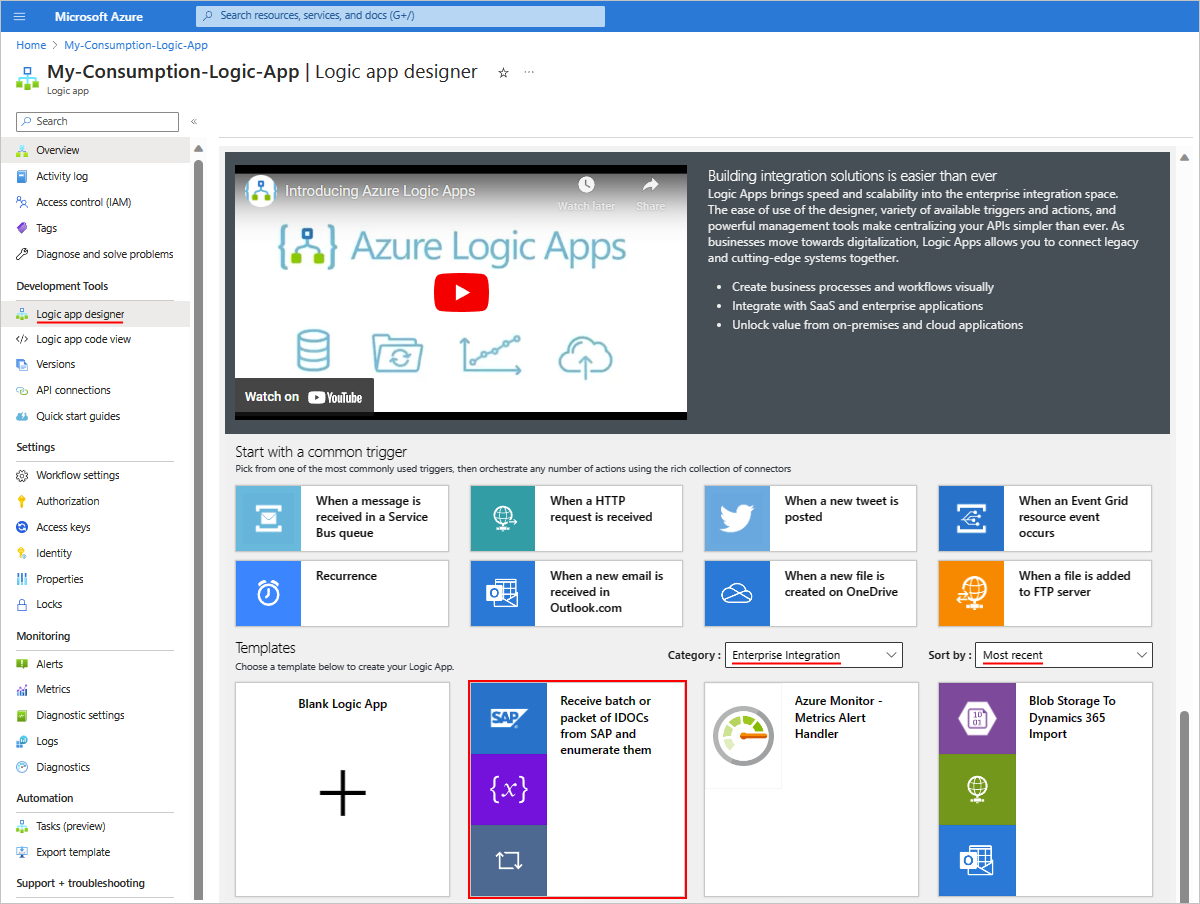Select the Receive batch of IDOCs from SAP template

pyautogui.click(x=578, y=789)
